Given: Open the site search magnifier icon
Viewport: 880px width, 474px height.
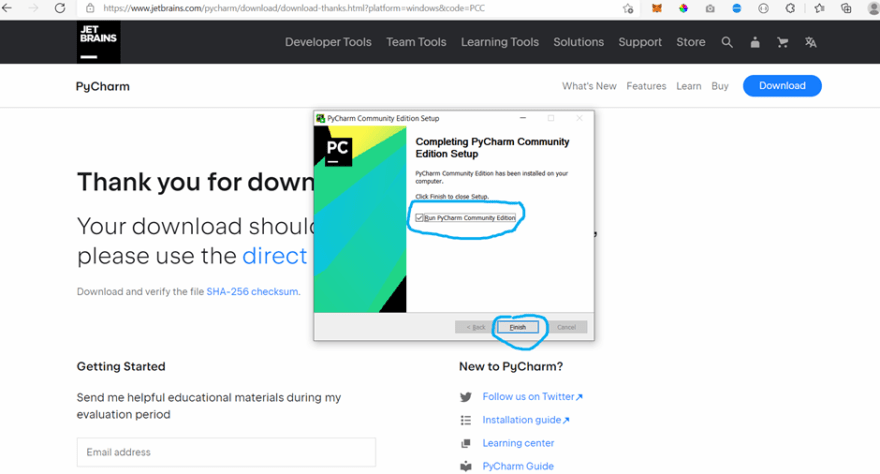Looking at the screenshot, I should (727, 42).
